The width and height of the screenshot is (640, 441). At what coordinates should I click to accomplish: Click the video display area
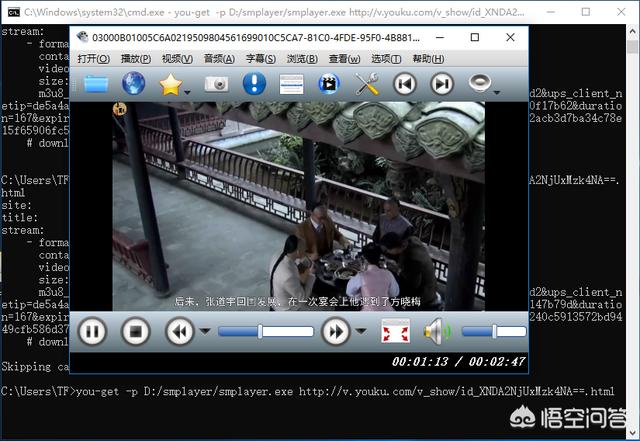(298, 206)
